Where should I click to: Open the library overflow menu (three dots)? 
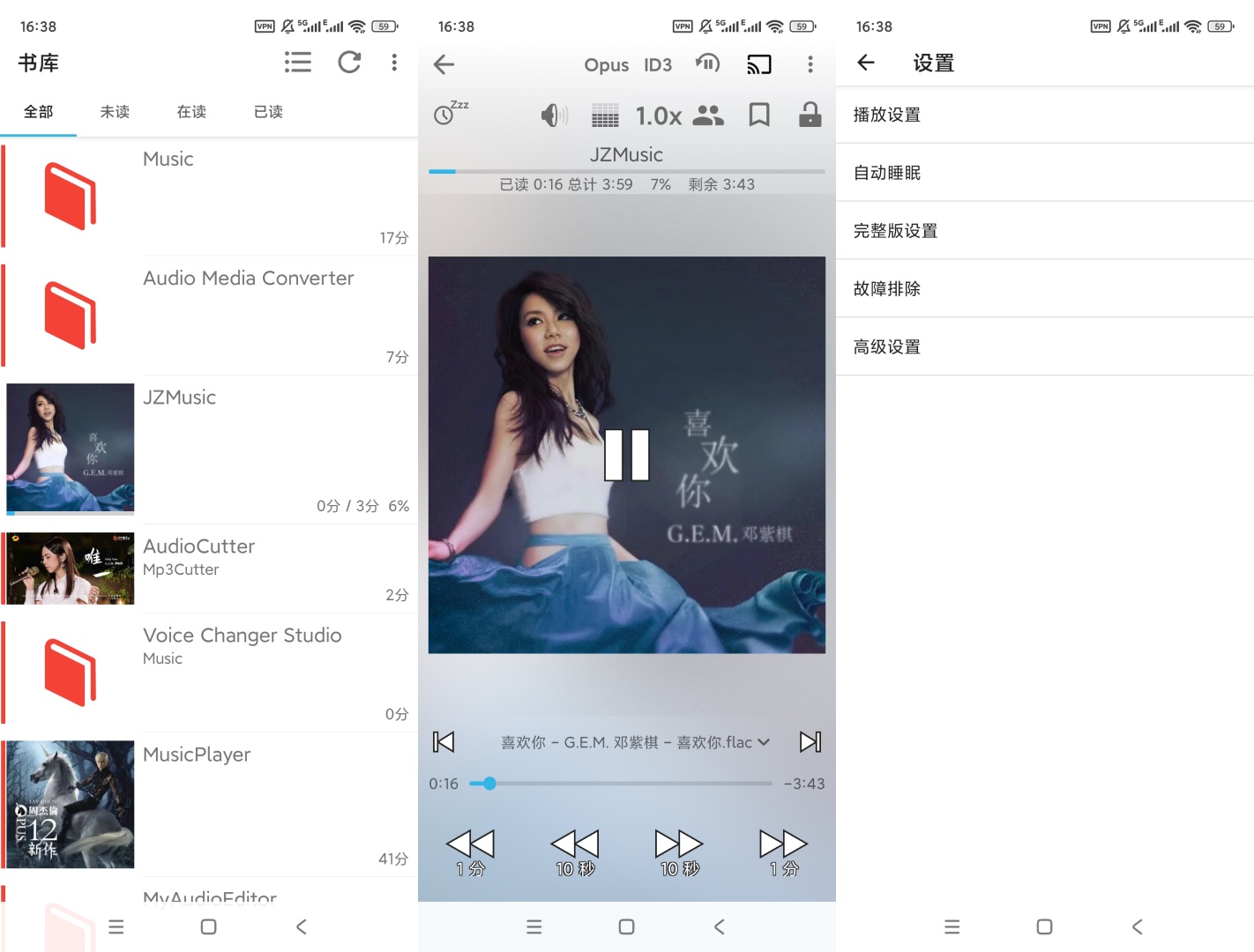[x=394, y=63]
